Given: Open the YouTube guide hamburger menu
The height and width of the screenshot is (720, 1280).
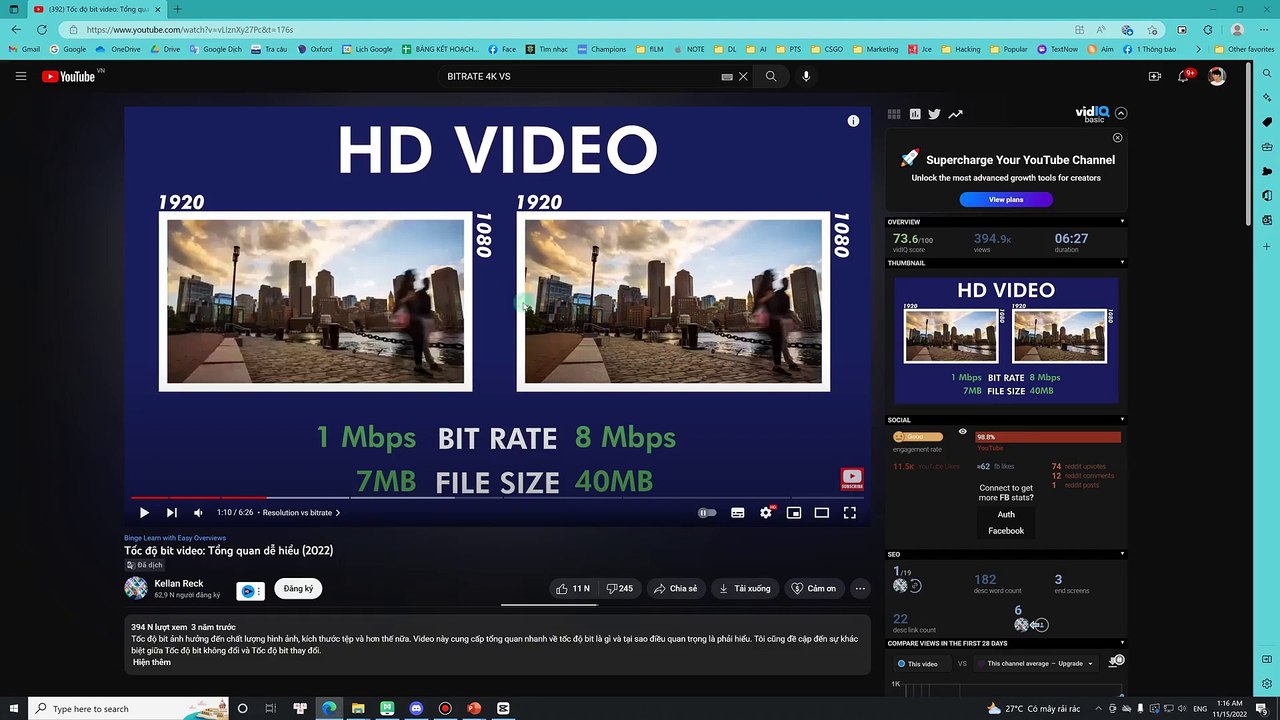Looking at the screenshot, I should click(20, 76).
